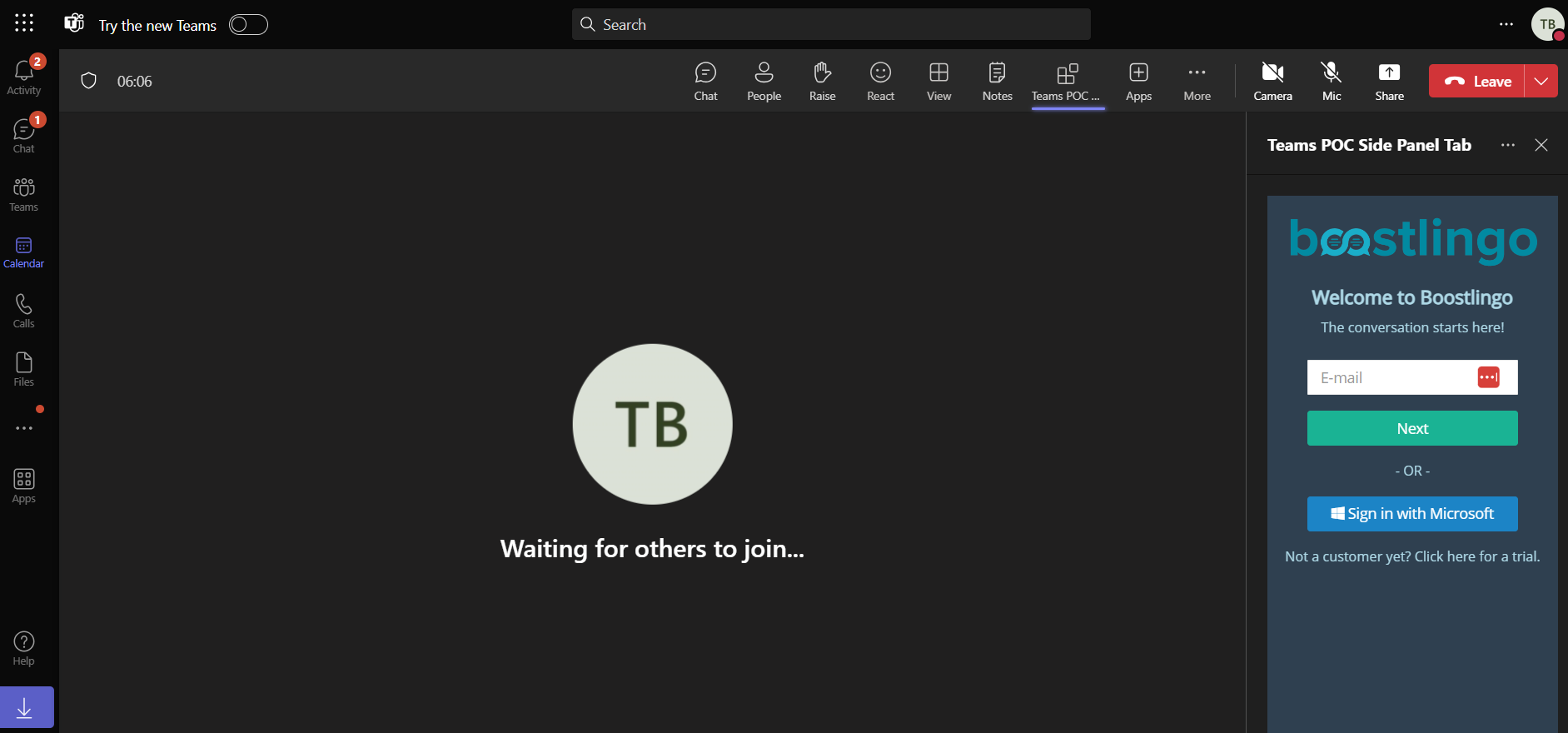Toggle 'Try the new Teams' switch
This screenshot has width=1568, height=733.
[248, 25]
